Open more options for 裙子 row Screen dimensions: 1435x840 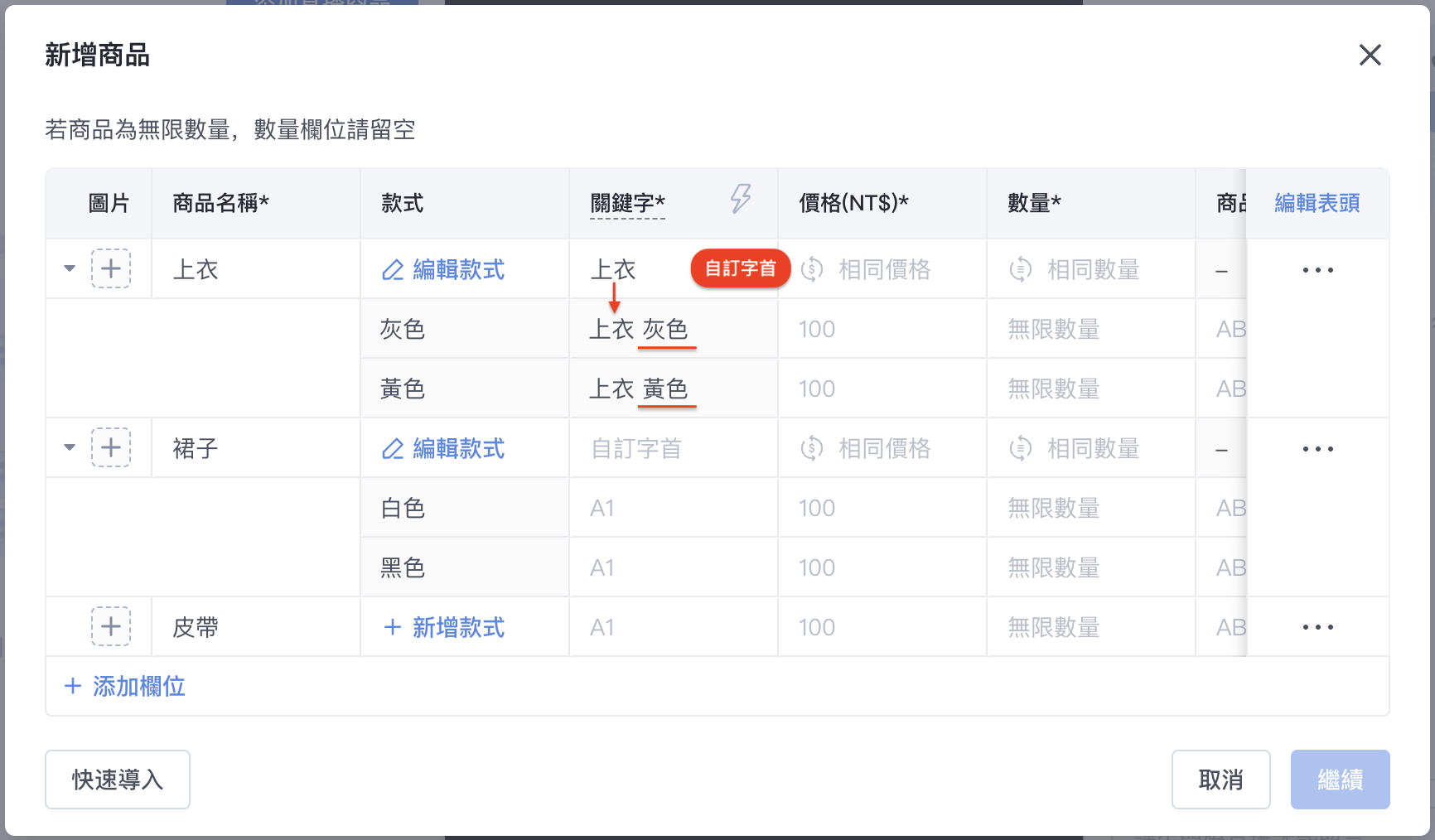point(1317,449)
